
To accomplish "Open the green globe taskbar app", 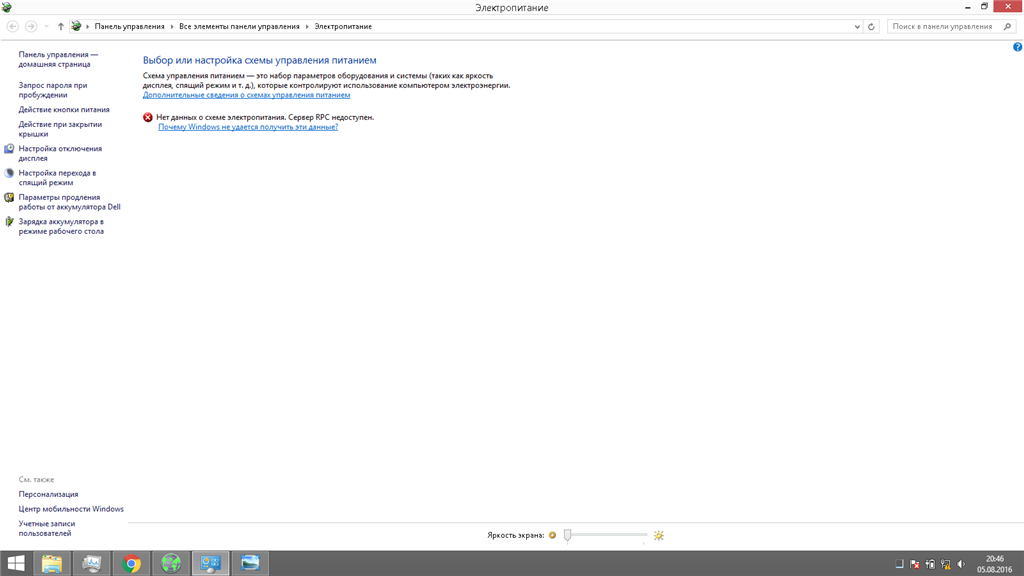I will 171,563.
